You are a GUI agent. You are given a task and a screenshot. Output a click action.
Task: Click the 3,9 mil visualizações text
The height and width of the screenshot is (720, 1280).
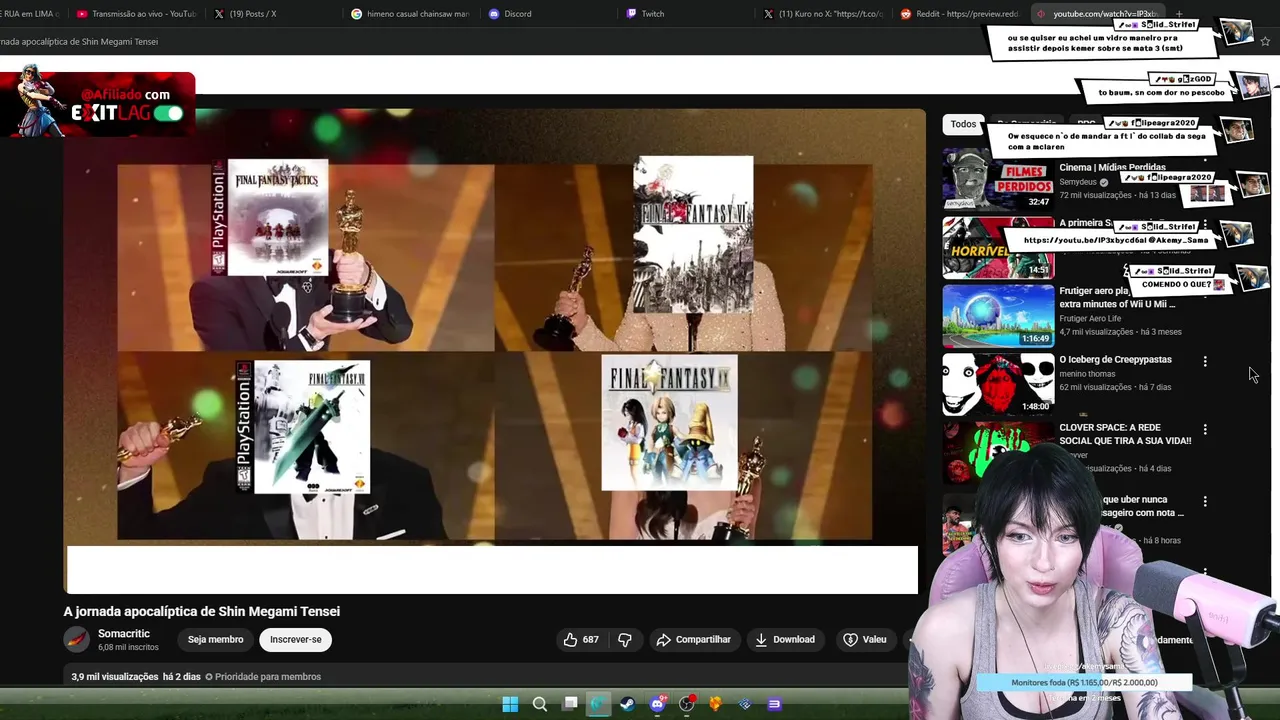115,677
